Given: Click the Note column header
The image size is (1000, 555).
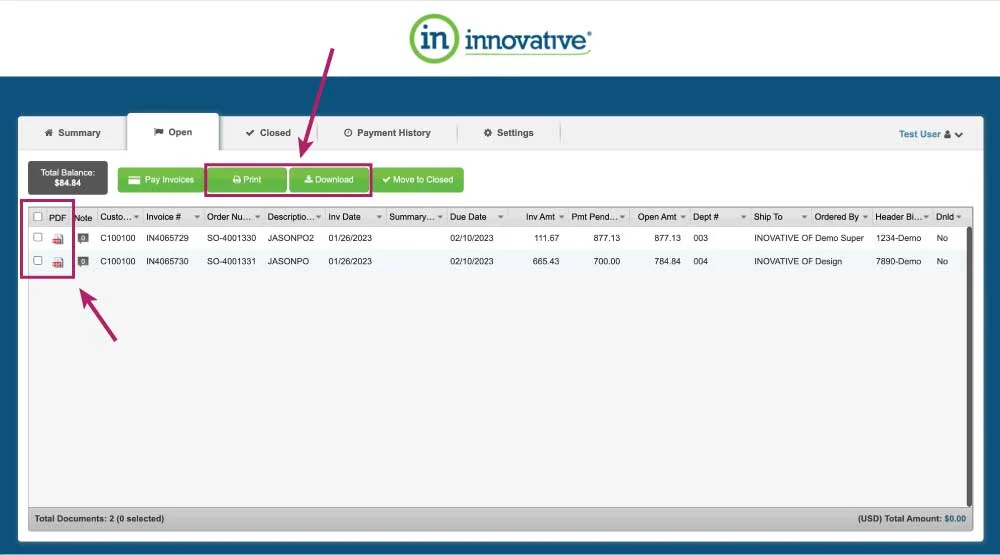Looking at the screenshot, I should coord(83,218).
